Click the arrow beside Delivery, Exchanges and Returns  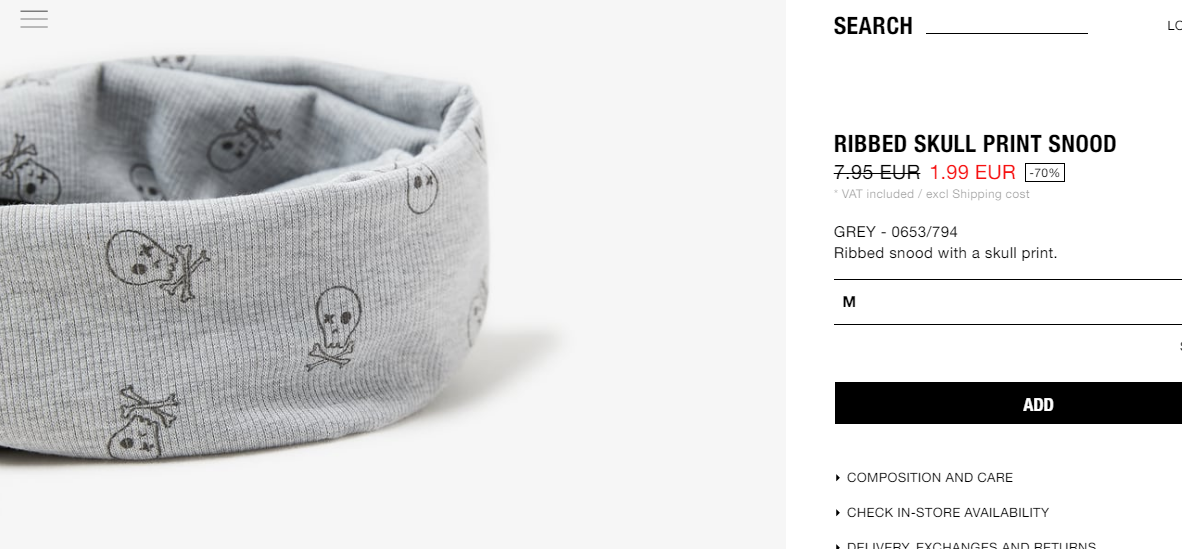tap(838, 545)
